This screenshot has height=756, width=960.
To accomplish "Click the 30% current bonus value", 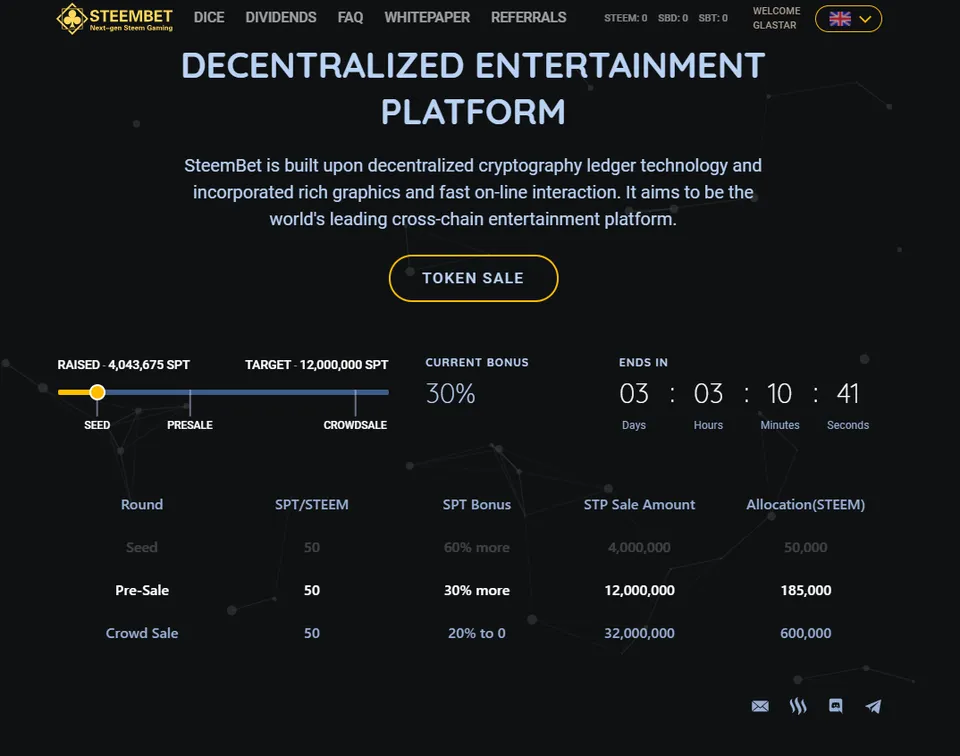I will tap(451, 394).
